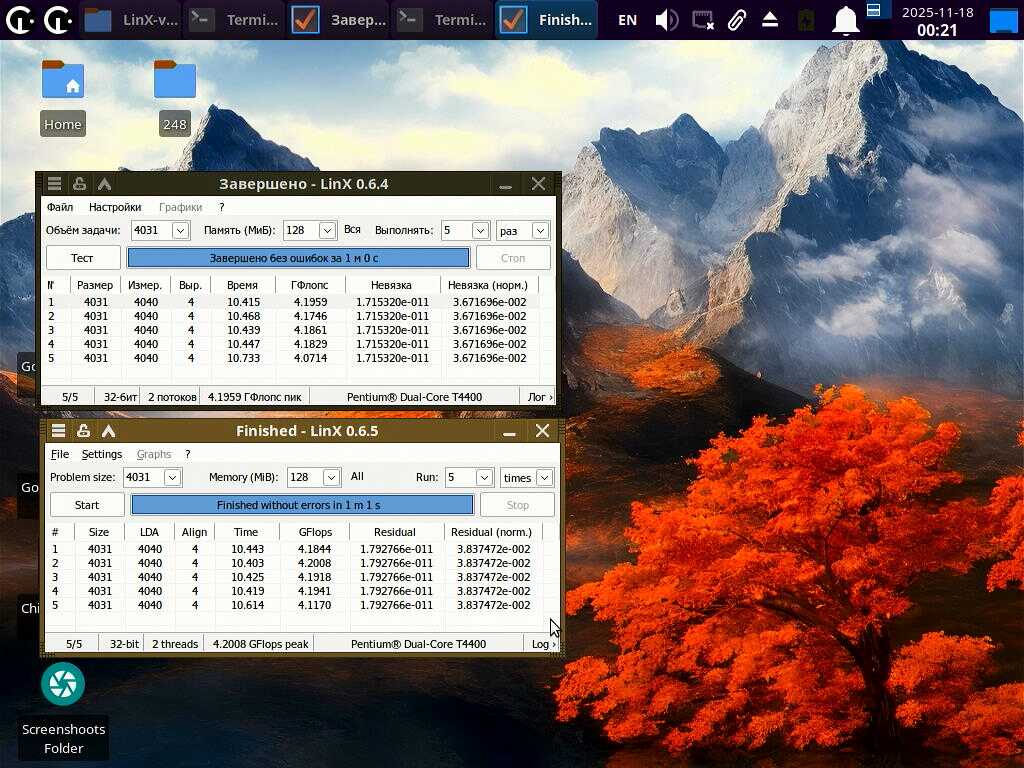Open the Файл menu in LinX 0.6.4
Viewport: 1024px width, 768px height.
59,207
